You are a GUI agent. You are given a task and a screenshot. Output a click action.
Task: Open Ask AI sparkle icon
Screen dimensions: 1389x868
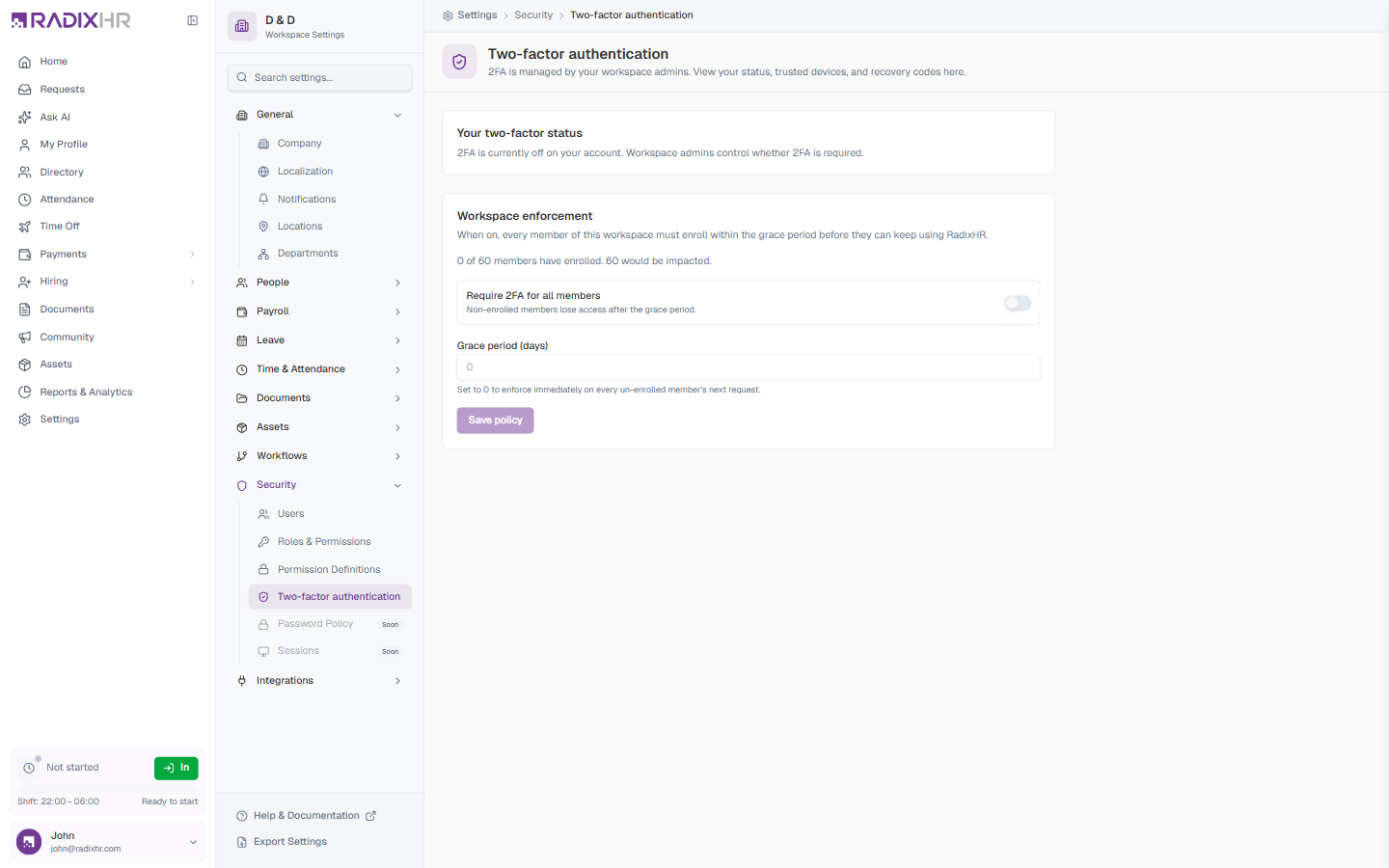pyautogui.click(x=25, y=118)
